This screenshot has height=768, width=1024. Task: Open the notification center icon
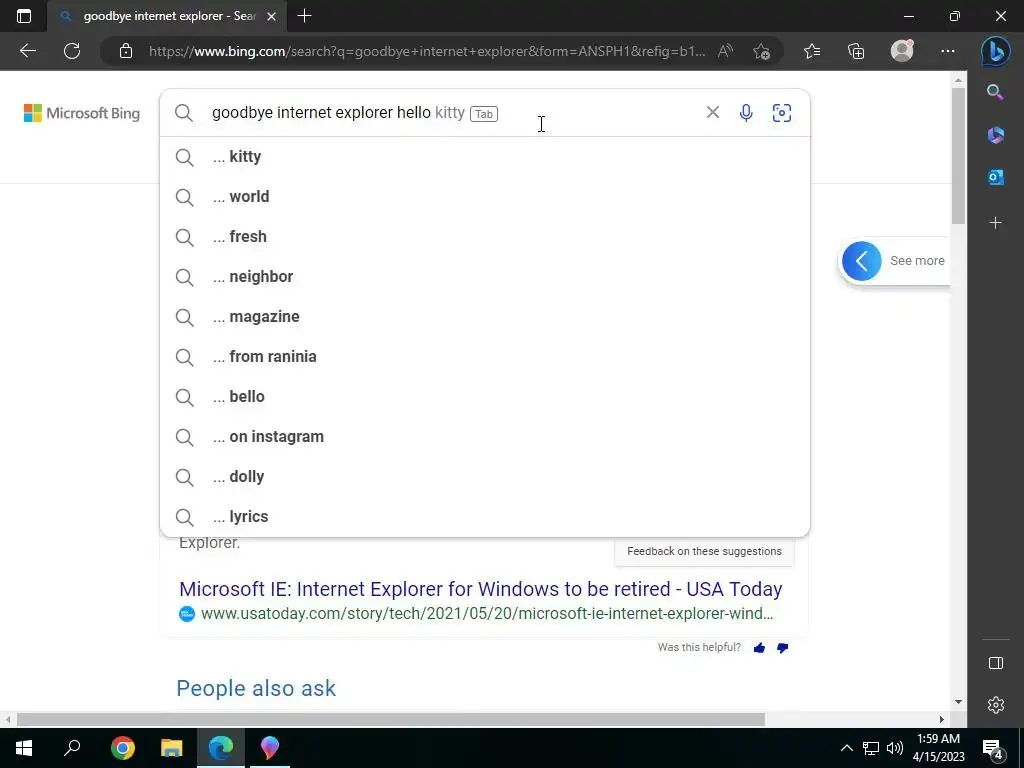click(993, 748)
